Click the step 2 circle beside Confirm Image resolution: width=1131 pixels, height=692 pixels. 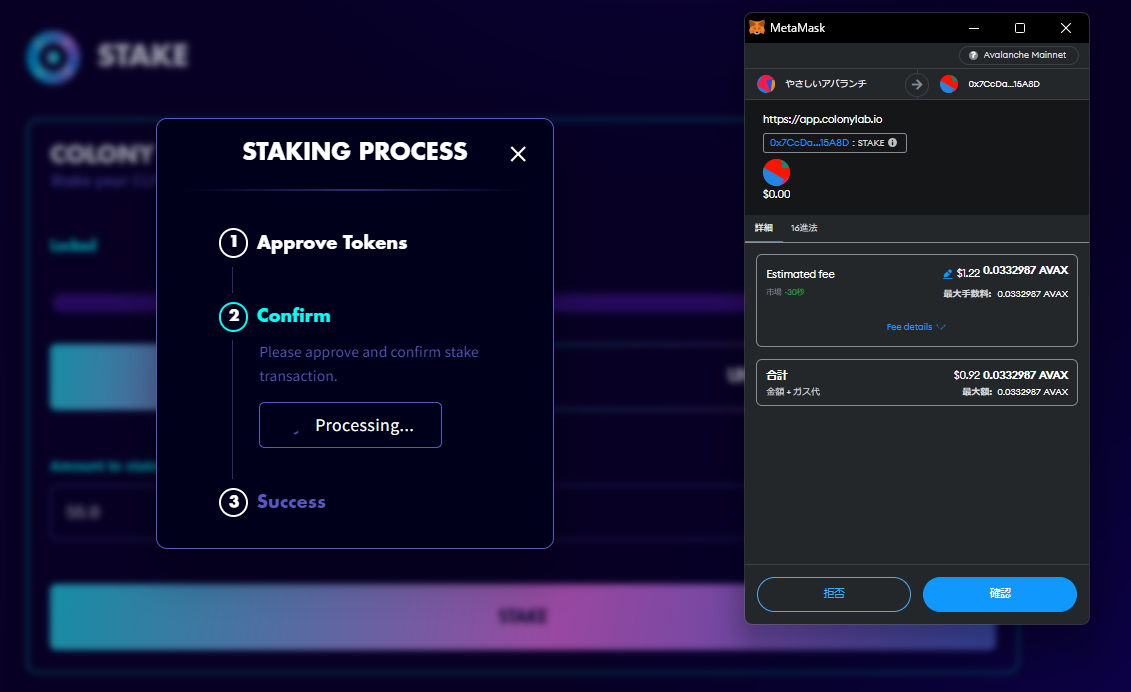pos(233,316)
